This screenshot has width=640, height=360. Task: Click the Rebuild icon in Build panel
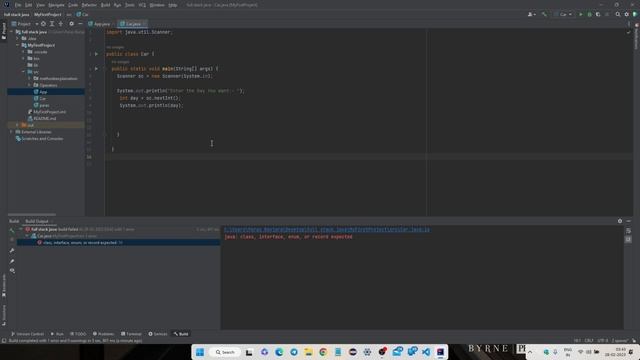12,230
